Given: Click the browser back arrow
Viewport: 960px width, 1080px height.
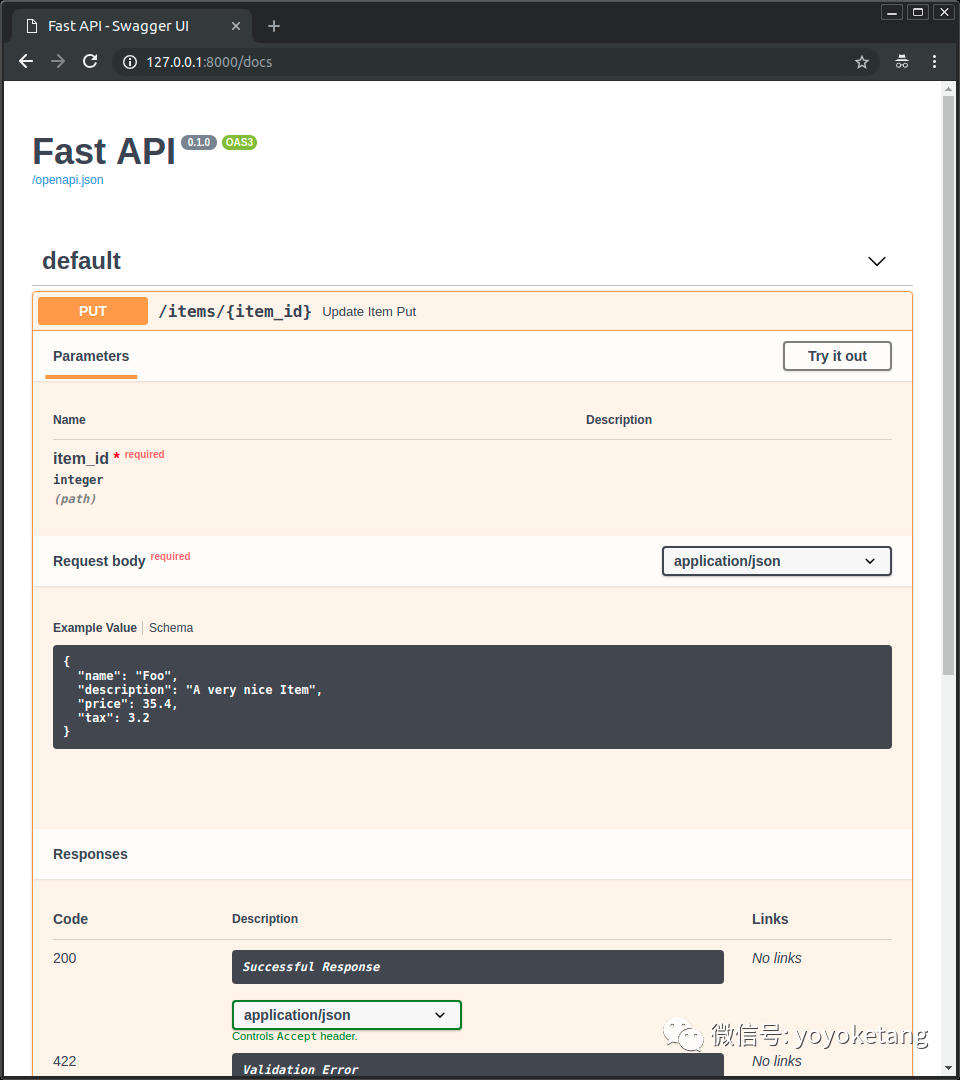Looking at the screenshot, I should pos(26,62).
